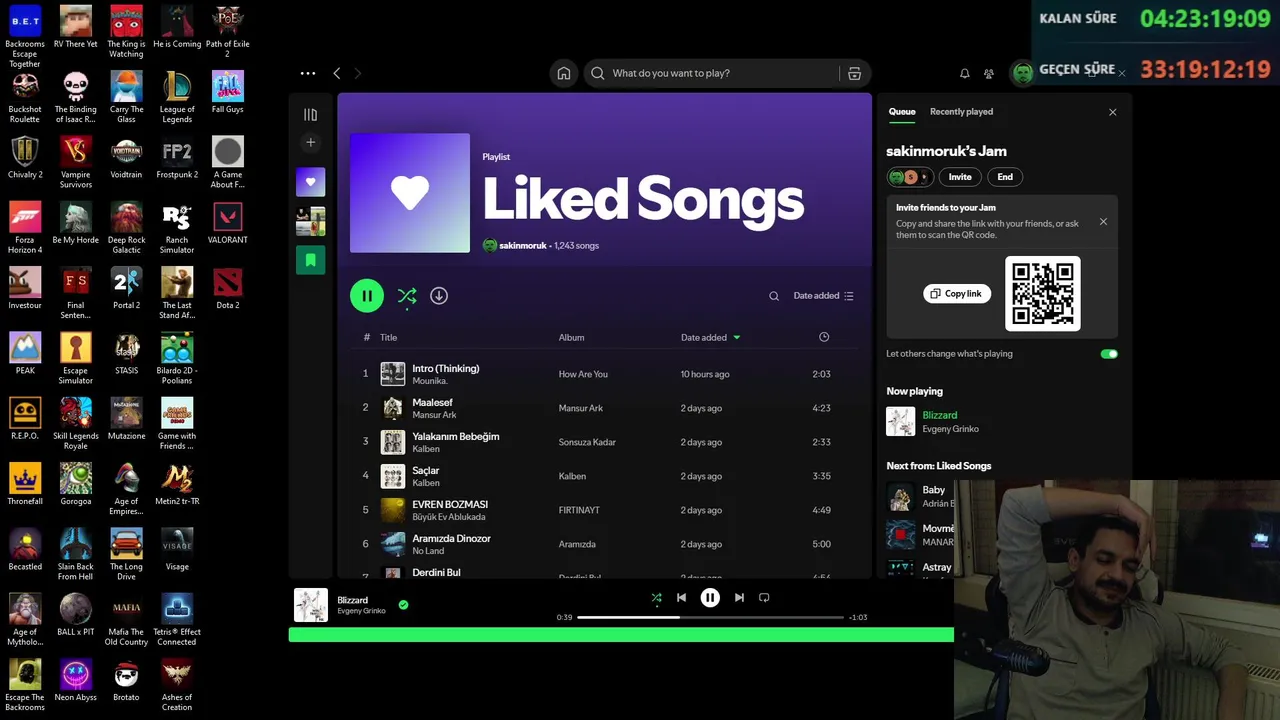Select Liked Songs heart in sidebar
This screenshot has width=1280, height=720.
(x=310, y=182)
